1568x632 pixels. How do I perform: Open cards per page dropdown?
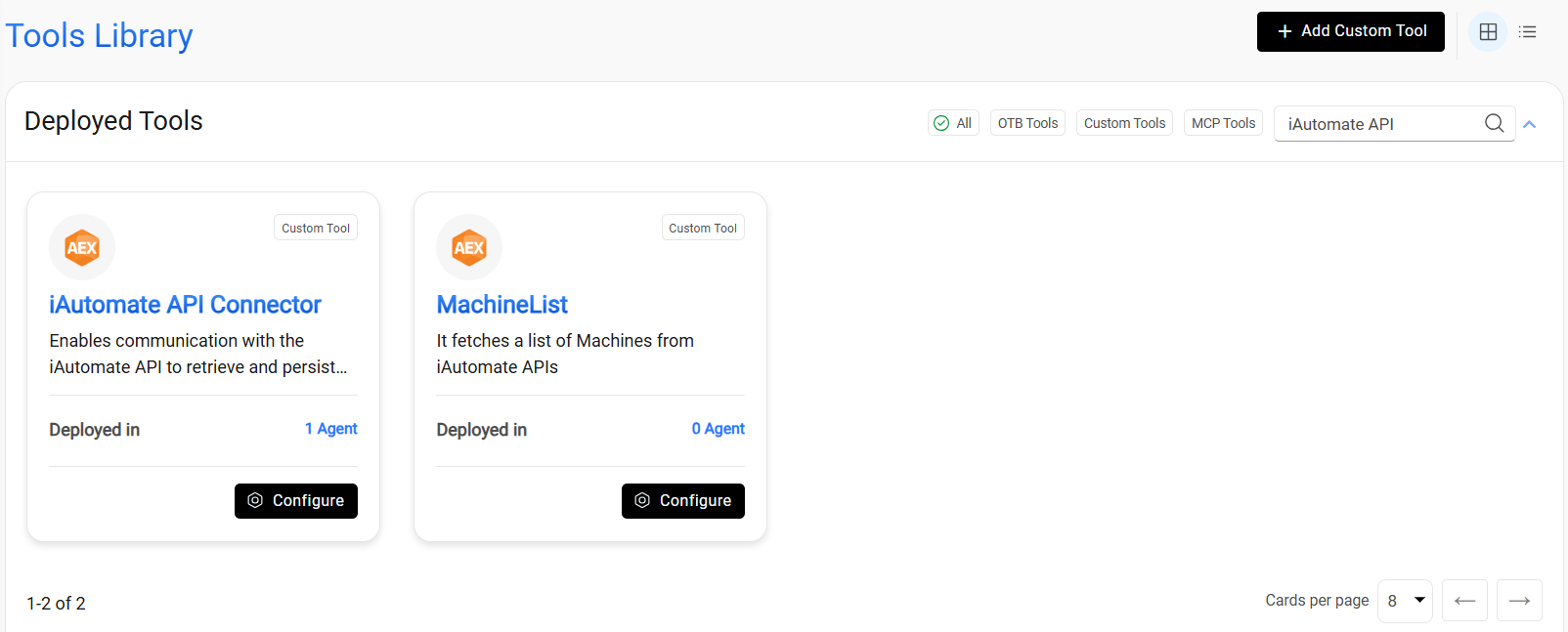tap(1405, 601)
